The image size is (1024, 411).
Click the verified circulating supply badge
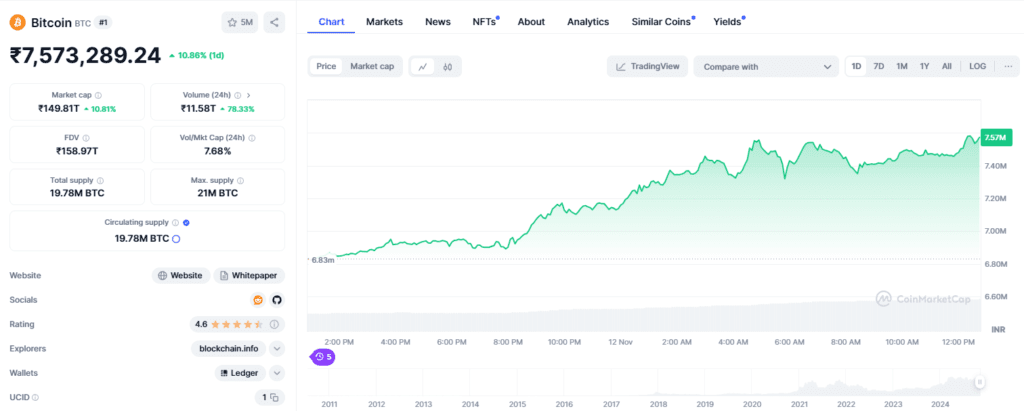point(186,223)
